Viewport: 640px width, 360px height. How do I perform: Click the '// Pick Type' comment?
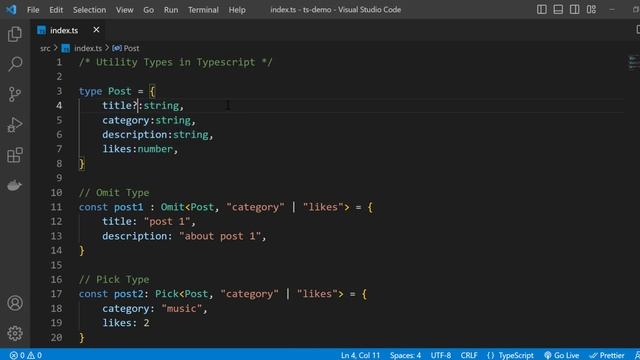(114, 279)
